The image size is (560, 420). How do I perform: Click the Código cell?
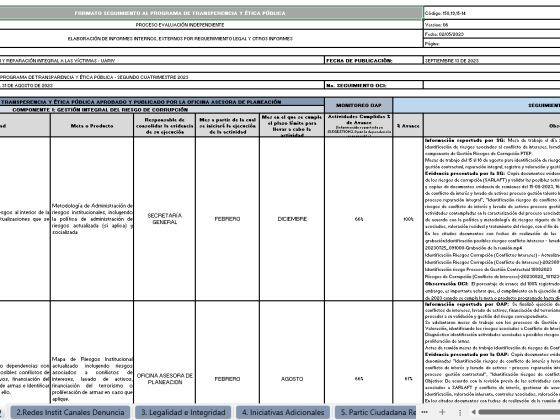492,13
